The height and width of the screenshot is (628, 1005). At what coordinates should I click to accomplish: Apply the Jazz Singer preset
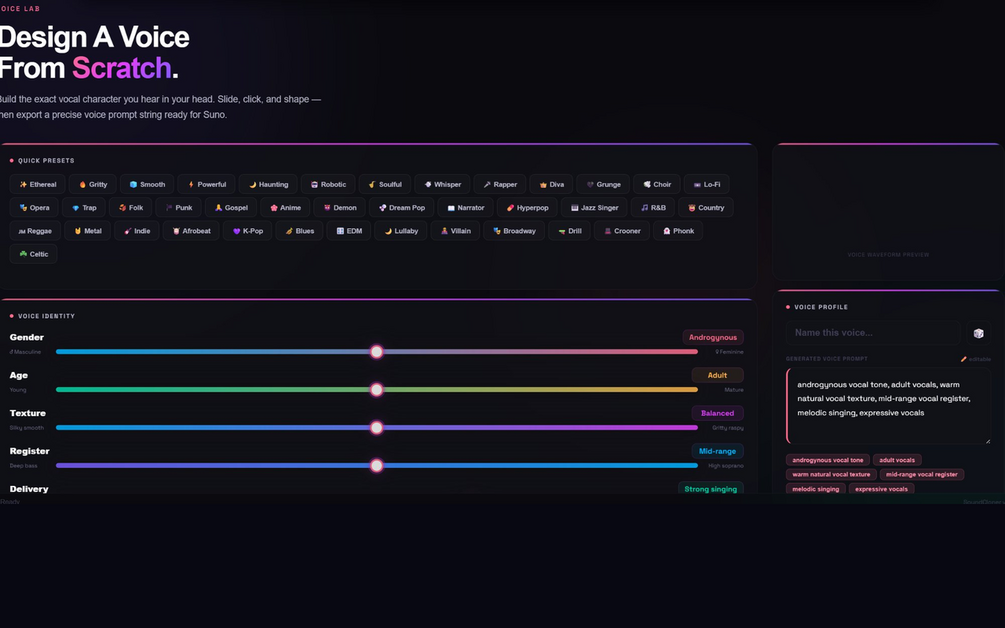click(x=594, y=208)
